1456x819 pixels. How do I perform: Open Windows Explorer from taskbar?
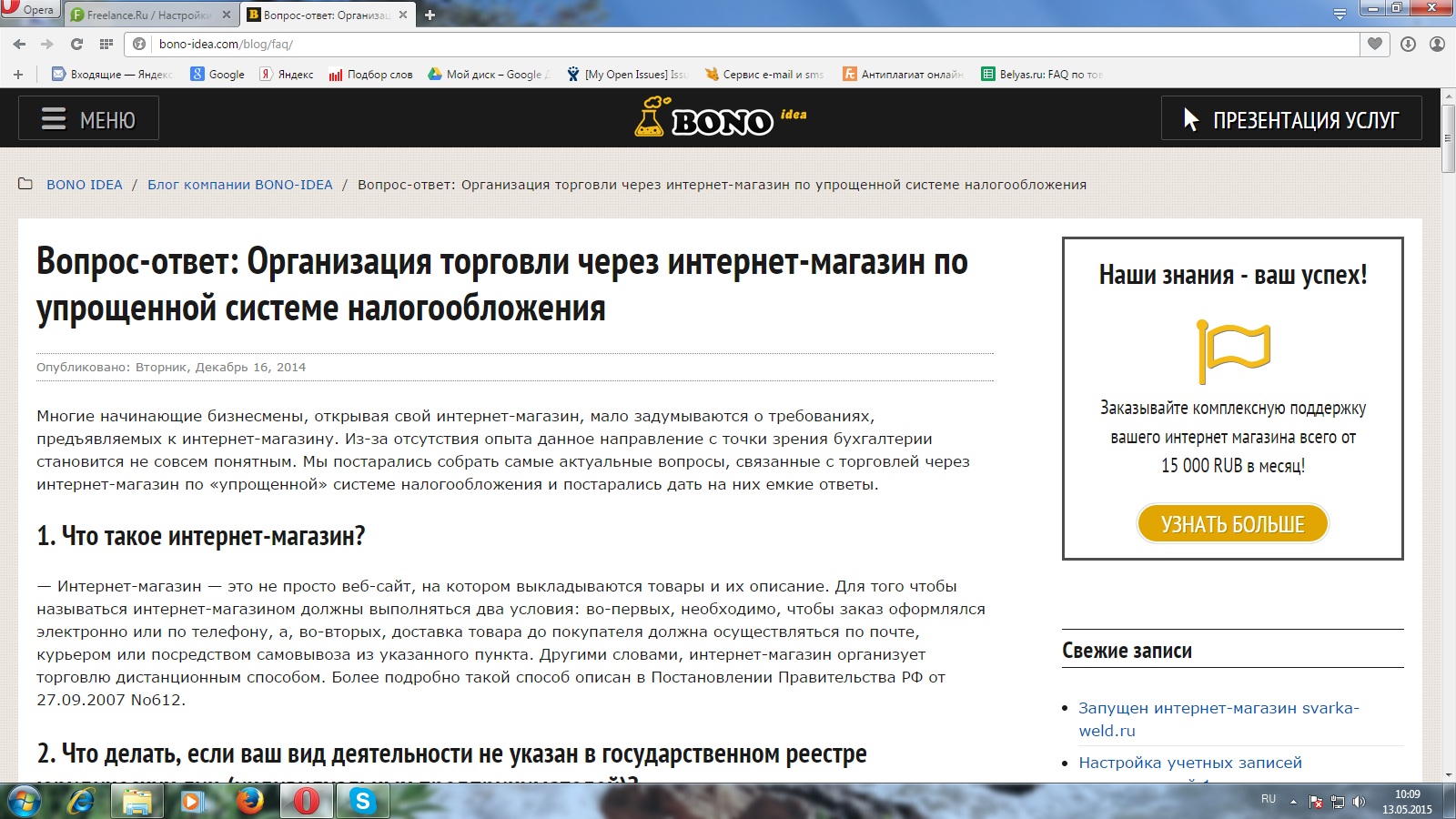(x=137, y=802)
